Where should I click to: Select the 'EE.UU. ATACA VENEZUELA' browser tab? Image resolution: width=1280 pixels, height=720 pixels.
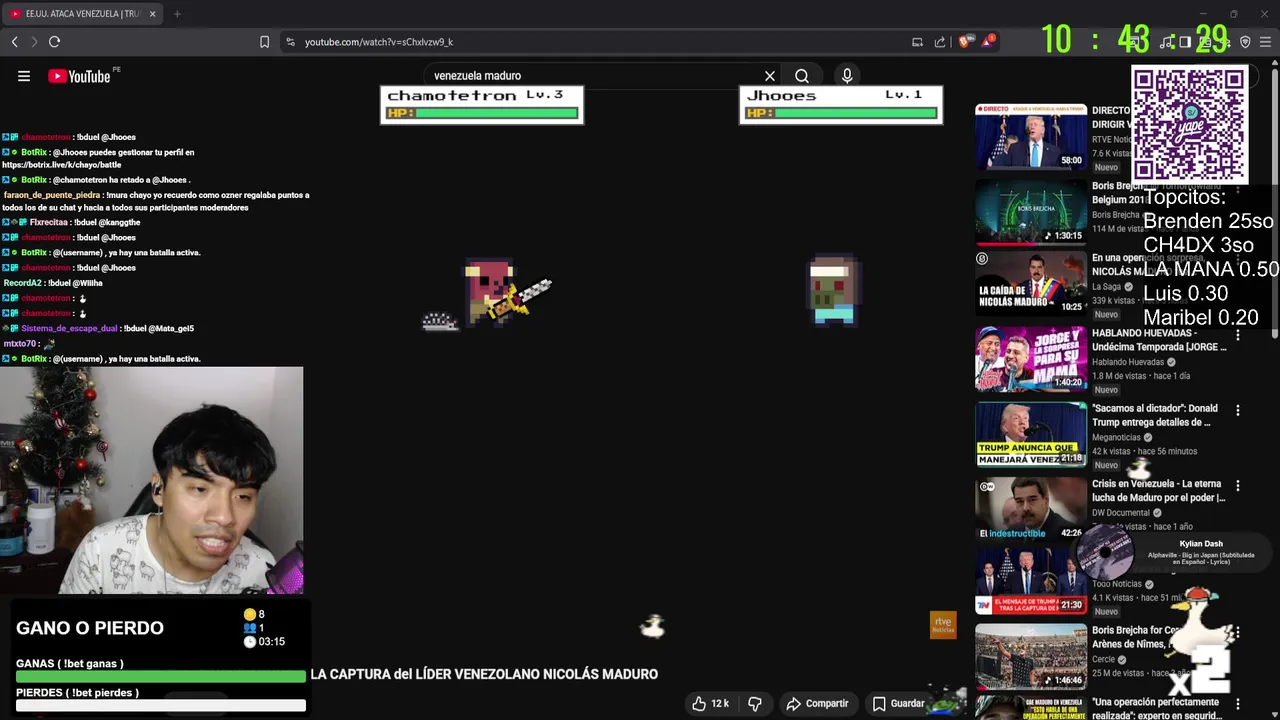point(82,14)
